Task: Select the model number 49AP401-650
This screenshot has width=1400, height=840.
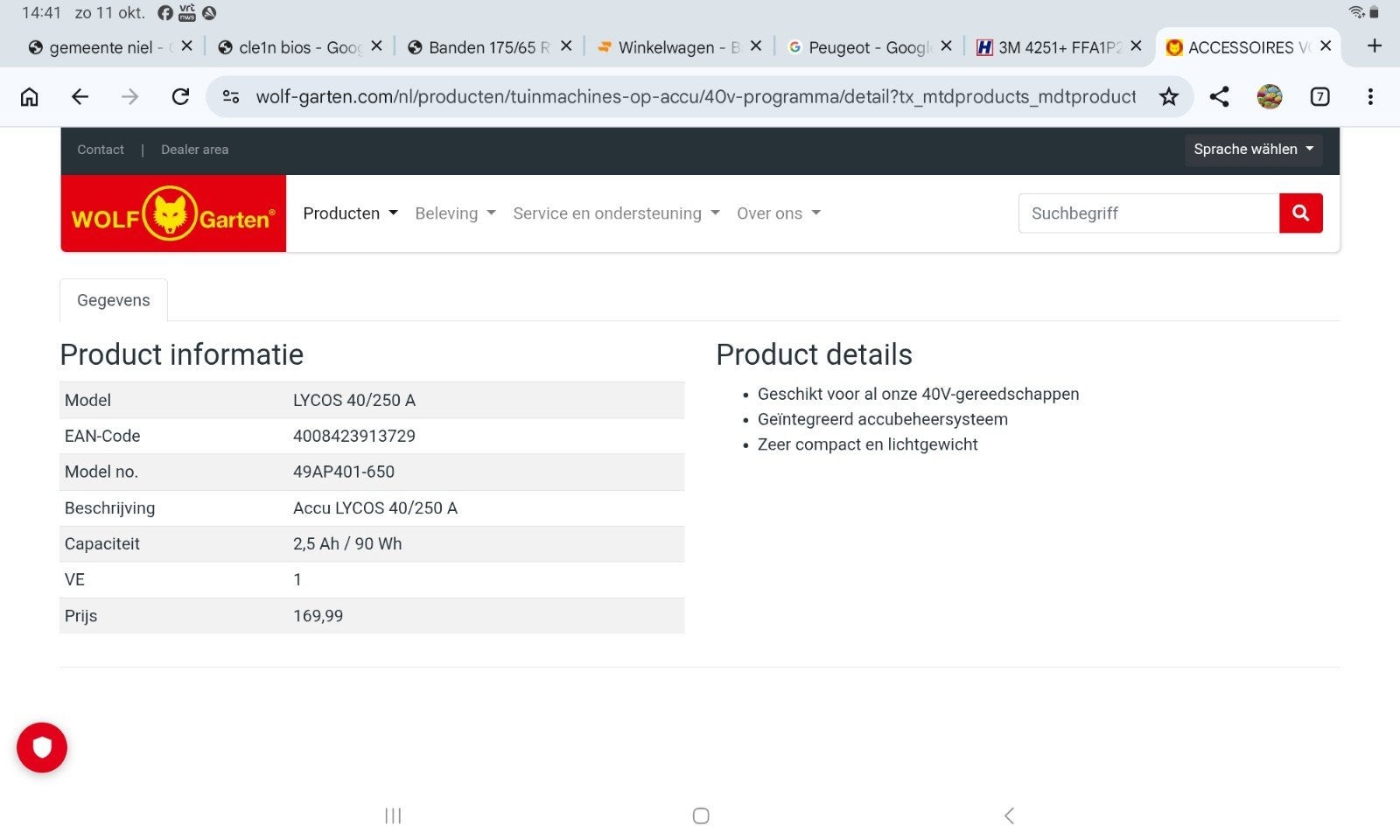Action: pyautogui.click(x=344, y=472)
